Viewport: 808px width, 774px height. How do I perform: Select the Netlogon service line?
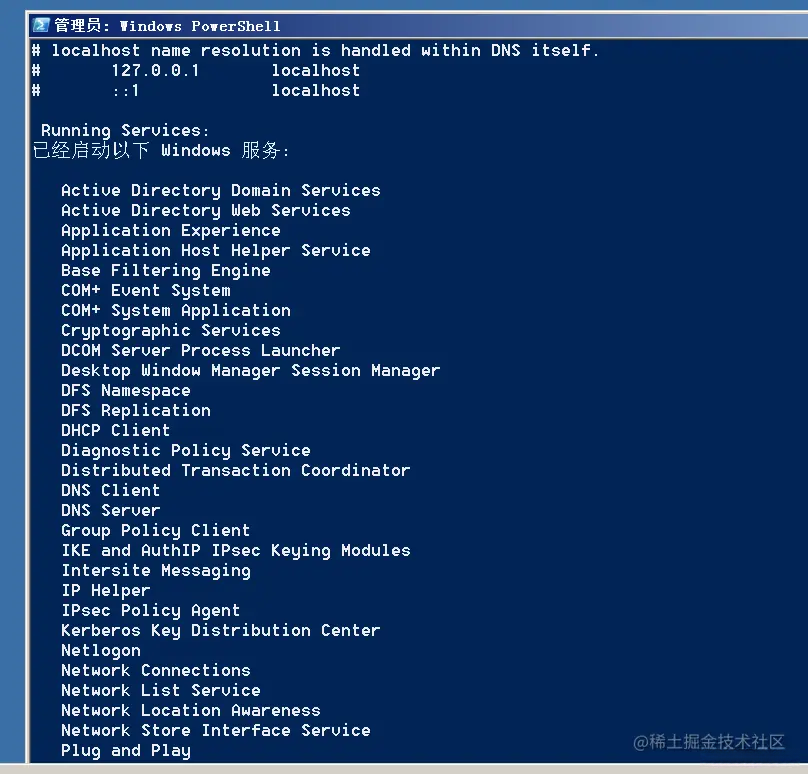100,651
